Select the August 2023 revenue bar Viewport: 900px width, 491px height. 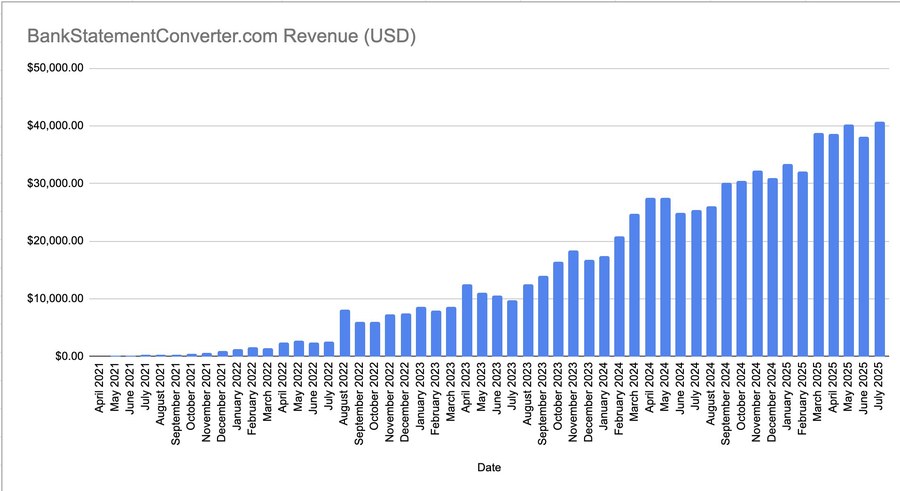tap(527, 320)
